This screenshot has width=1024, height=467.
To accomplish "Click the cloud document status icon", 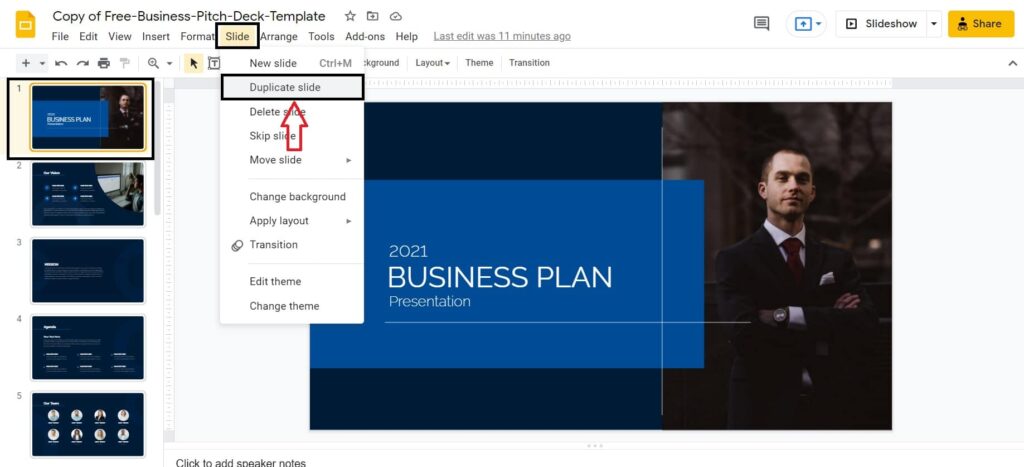I will [x=395, y=16].
